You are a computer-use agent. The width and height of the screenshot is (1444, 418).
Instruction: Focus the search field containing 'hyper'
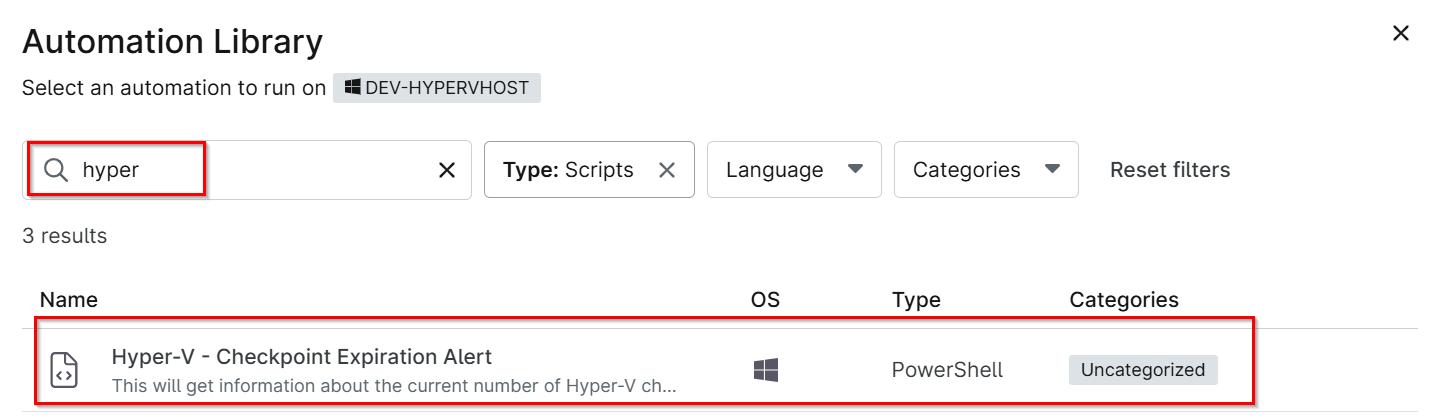click(247, 170)
